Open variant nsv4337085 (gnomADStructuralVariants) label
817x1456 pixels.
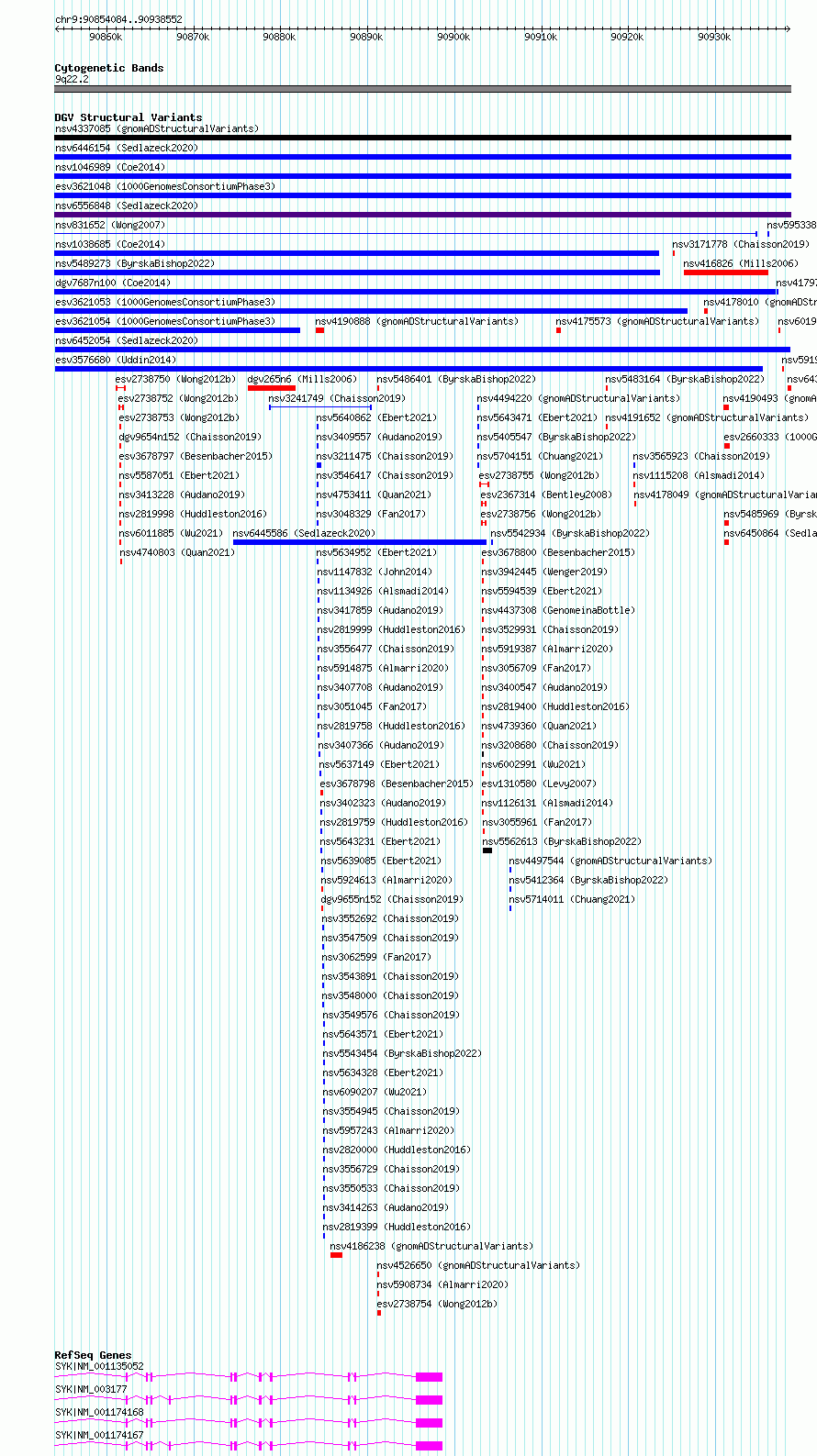[x=157, y=128]
